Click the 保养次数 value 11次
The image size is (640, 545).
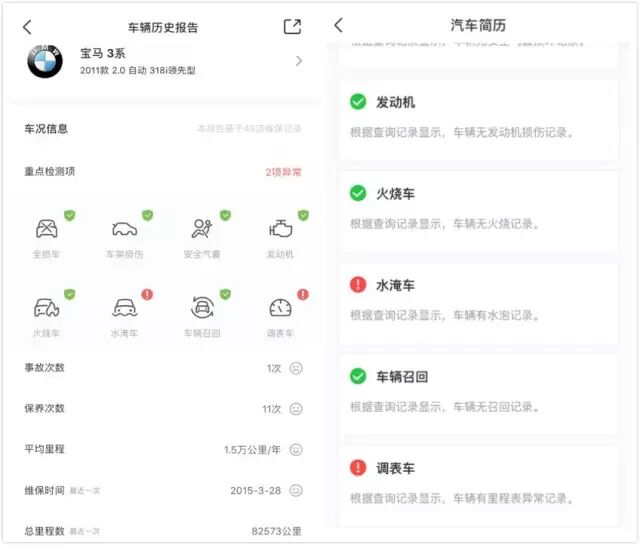[x=272, y=409]
